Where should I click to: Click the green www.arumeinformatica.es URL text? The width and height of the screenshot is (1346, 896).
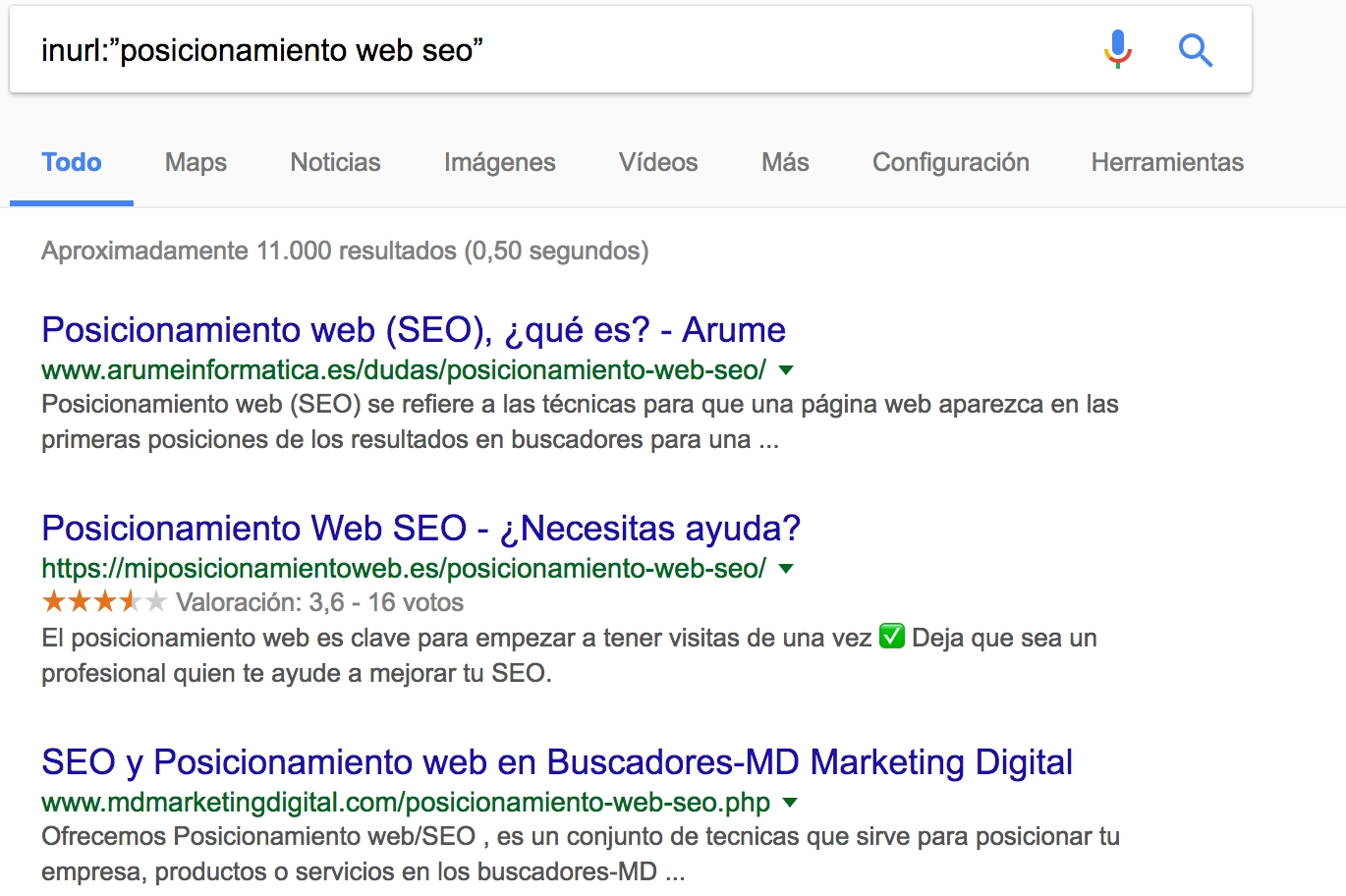403,370
